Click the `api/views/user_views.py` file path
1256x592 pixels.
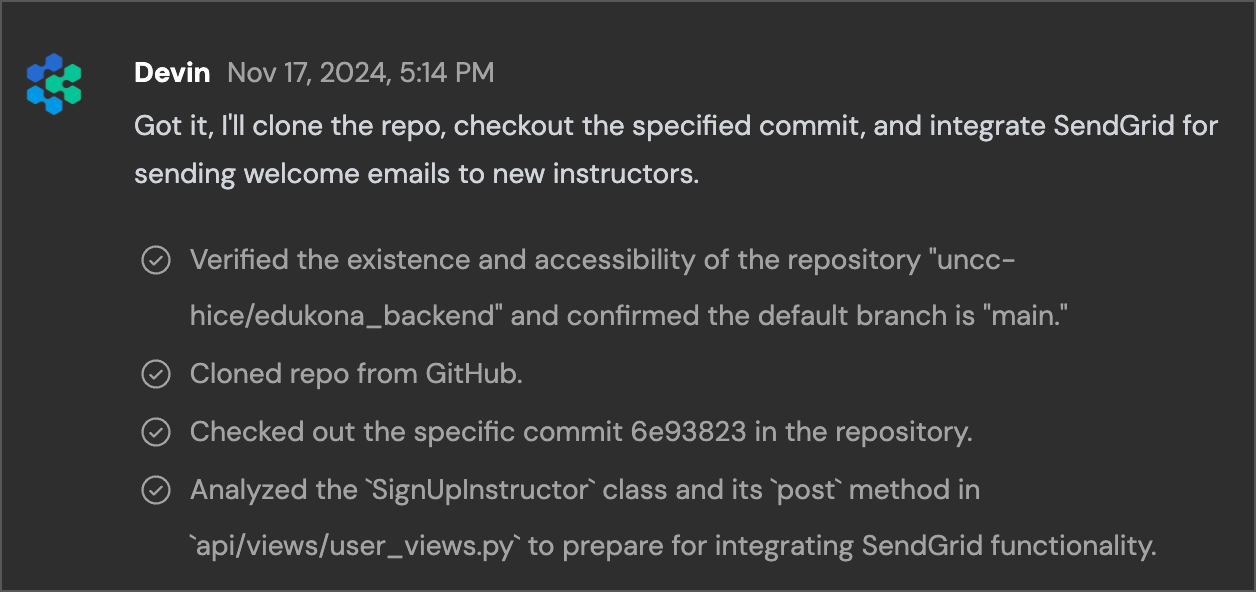click(x=355, y=548)
